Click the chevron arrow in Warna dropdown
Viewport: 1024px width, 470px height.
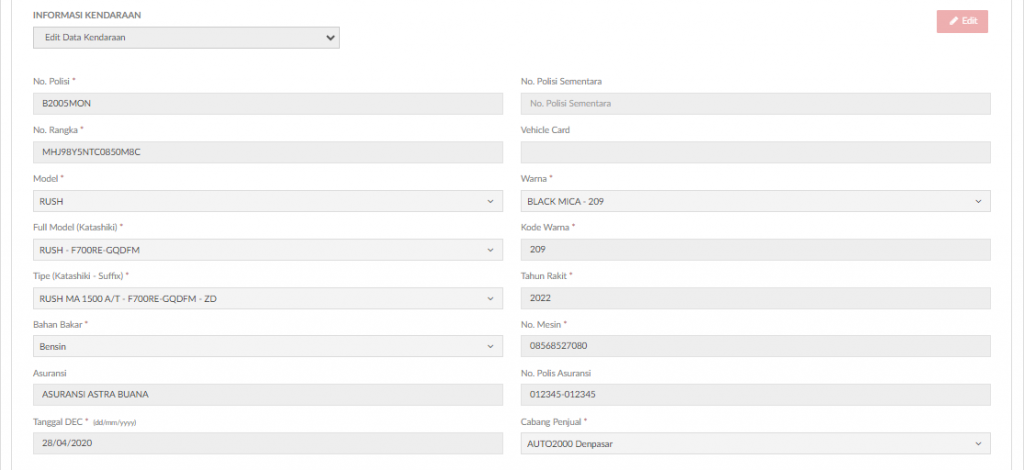tap(978, 202)
